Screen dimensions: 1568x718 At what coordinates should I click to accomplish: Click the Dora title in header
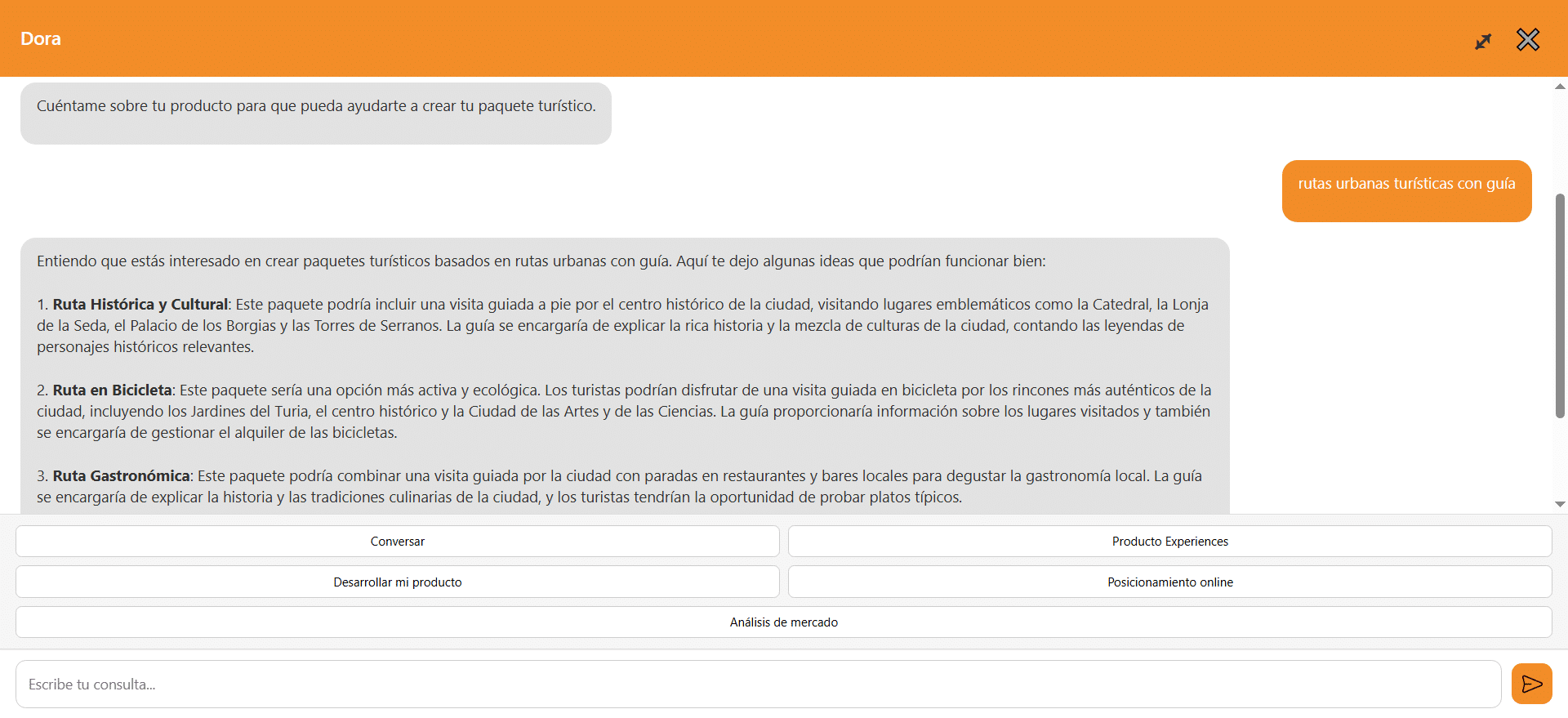click(x=41, y=39)
